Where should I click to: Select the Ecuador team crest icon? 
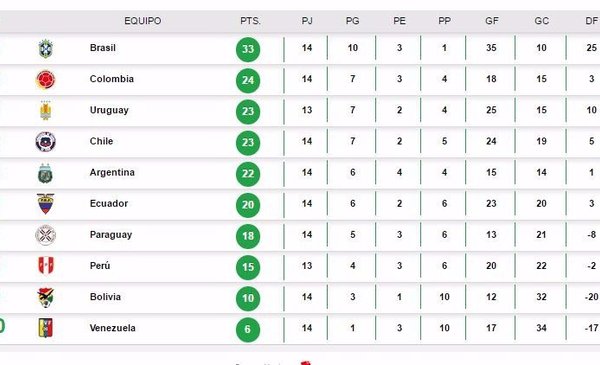(46, 204)
